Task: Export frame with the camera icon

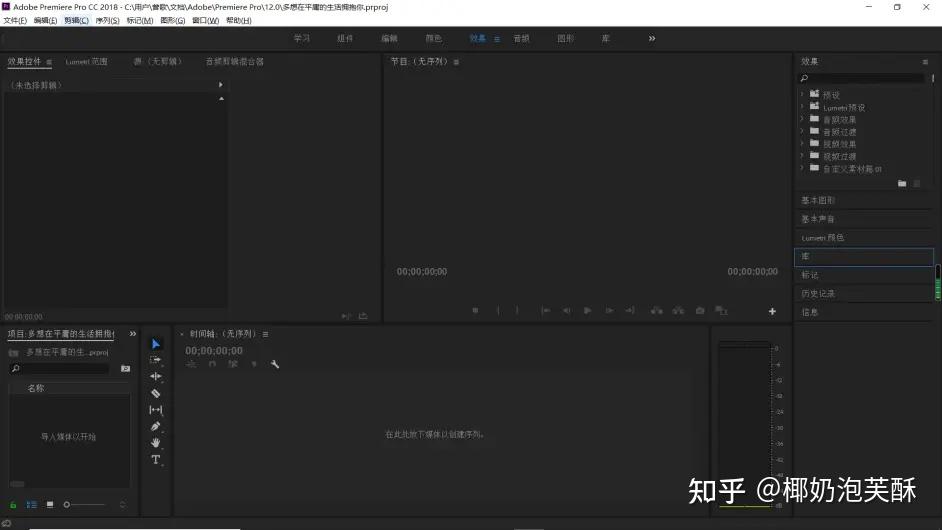Action: [x=700, y=311]
